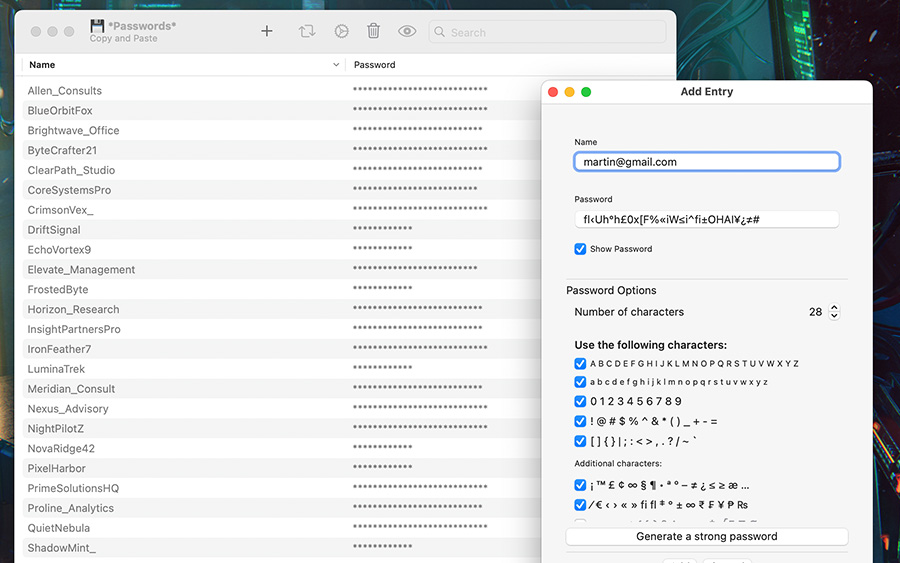
Task: Click Generate a strong password button
Action: pyautogui.click(x=706, y=537)
